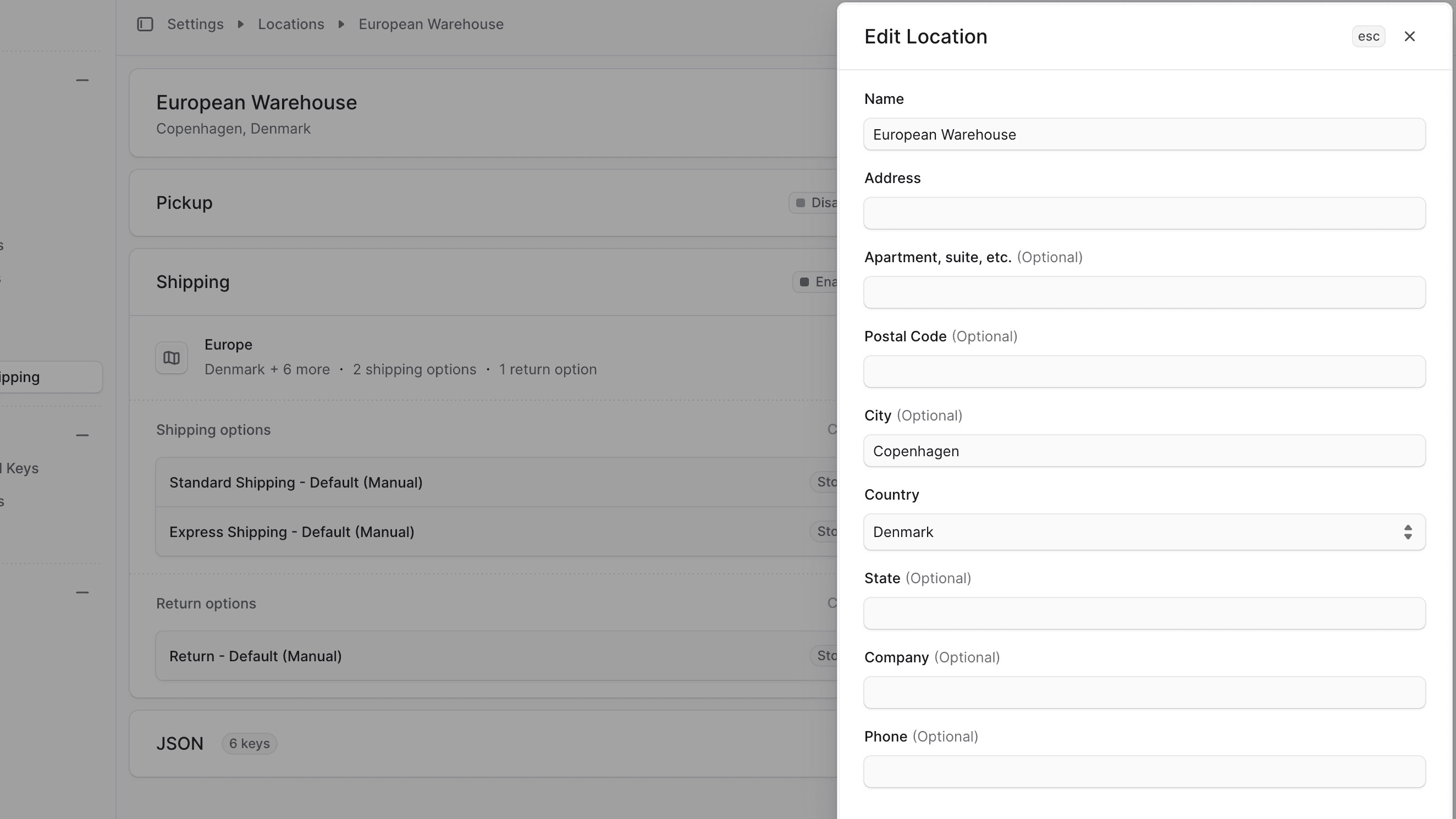This screenshot has width=1456, height=819.
Task: Click into the Address field
Action: pos(1144,214)
